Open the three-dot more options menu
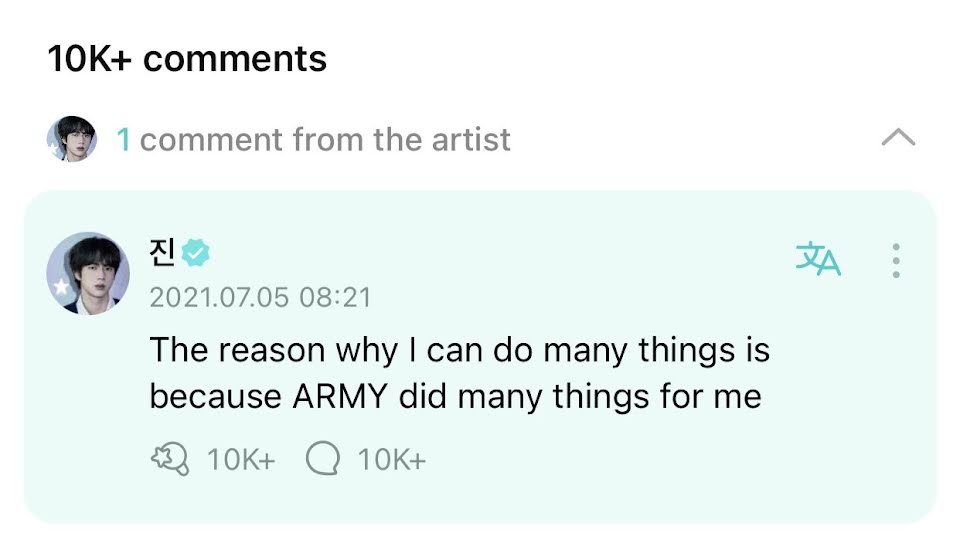 click(x=896, y=260)
